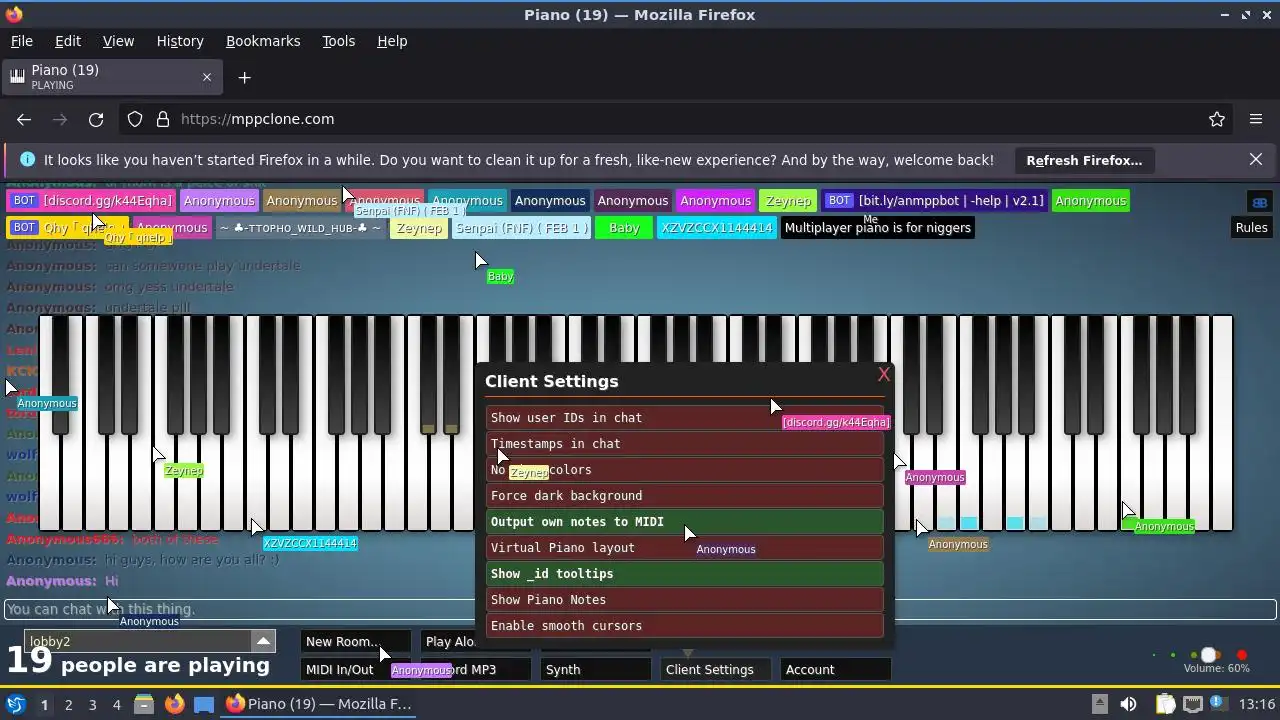Click the Record MP3 button
Screen dimensions: 1280x720
tap(476, 670)
